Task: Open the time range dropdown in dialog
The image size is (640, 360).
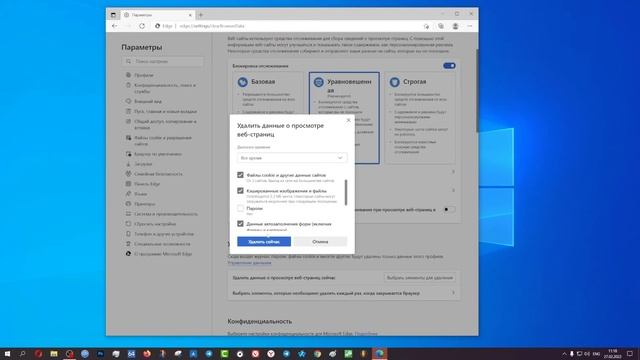Action: tap(292, 158)
